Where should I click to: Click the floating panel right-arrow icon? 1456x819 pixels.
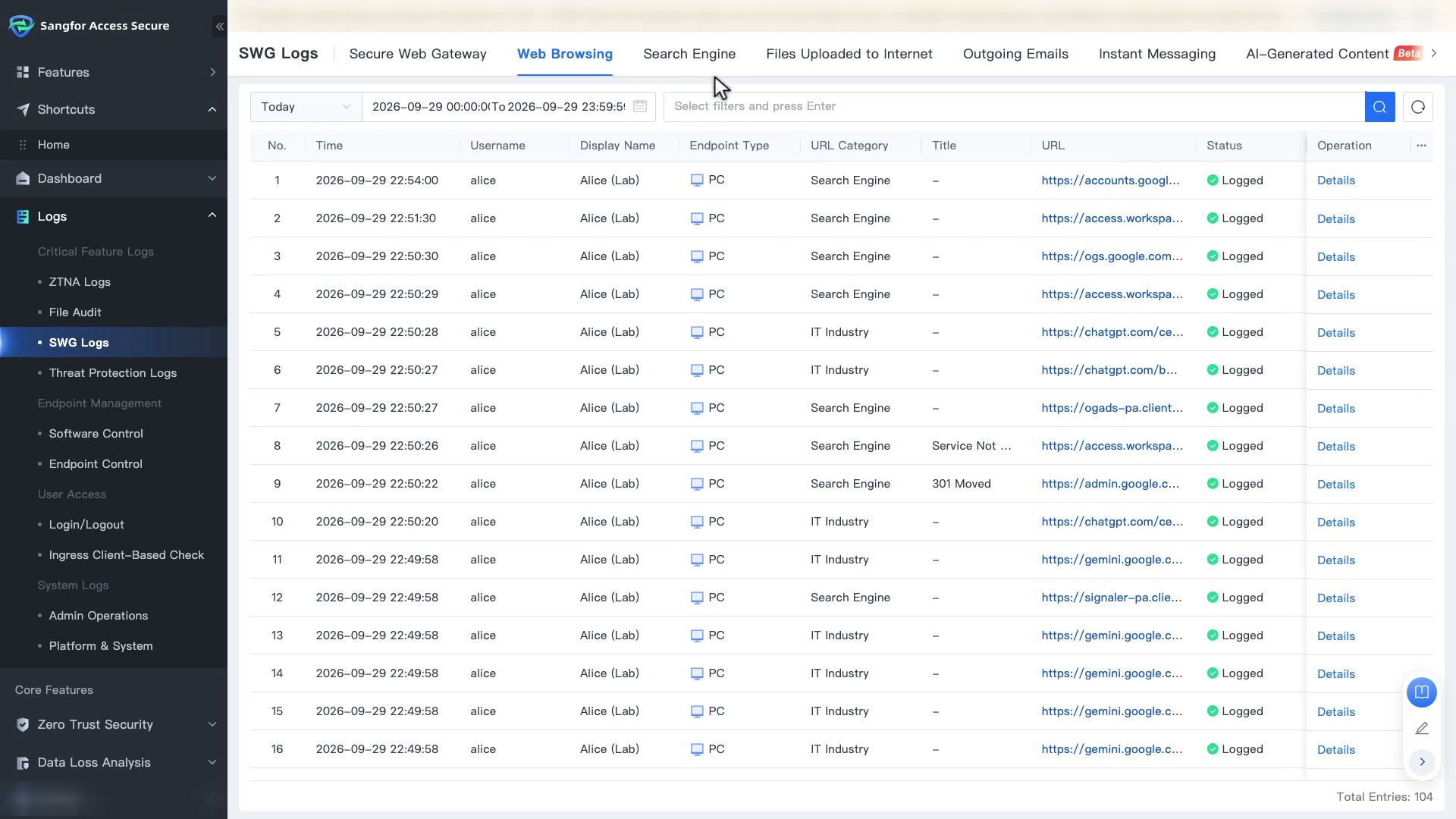tap(1422, 761)
